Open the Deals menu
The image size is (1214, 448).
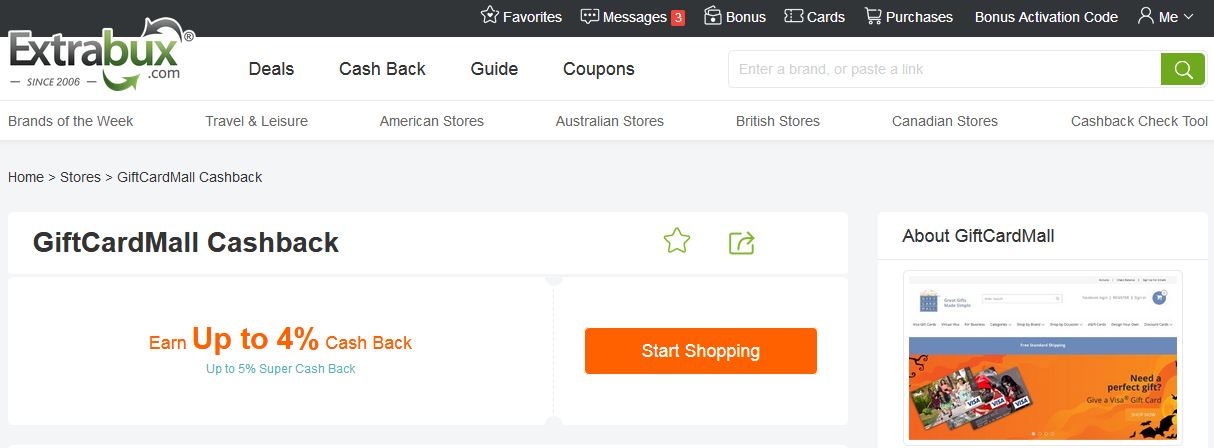271,69
